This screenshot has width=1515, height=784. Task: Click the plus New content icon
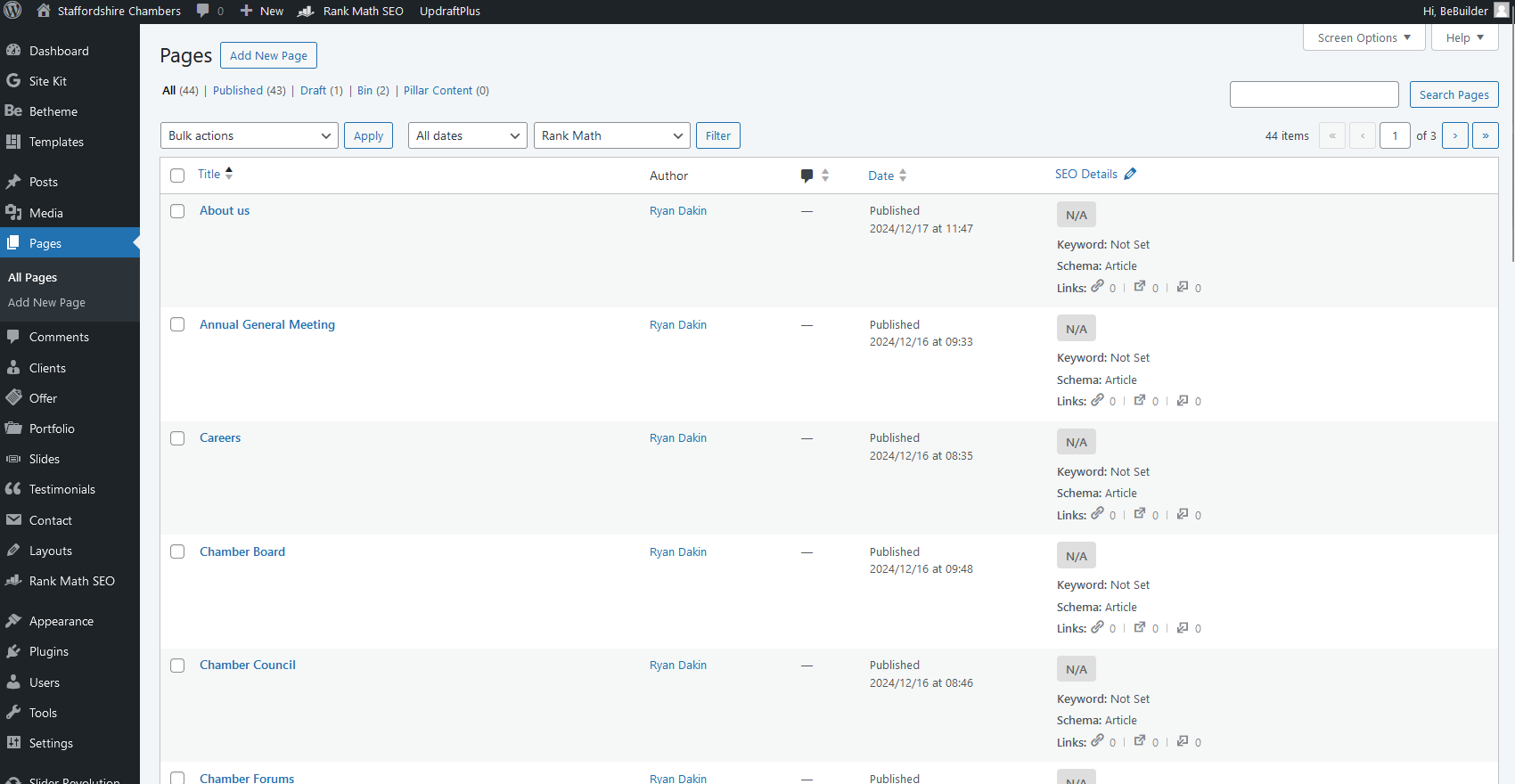pos(247,11)
